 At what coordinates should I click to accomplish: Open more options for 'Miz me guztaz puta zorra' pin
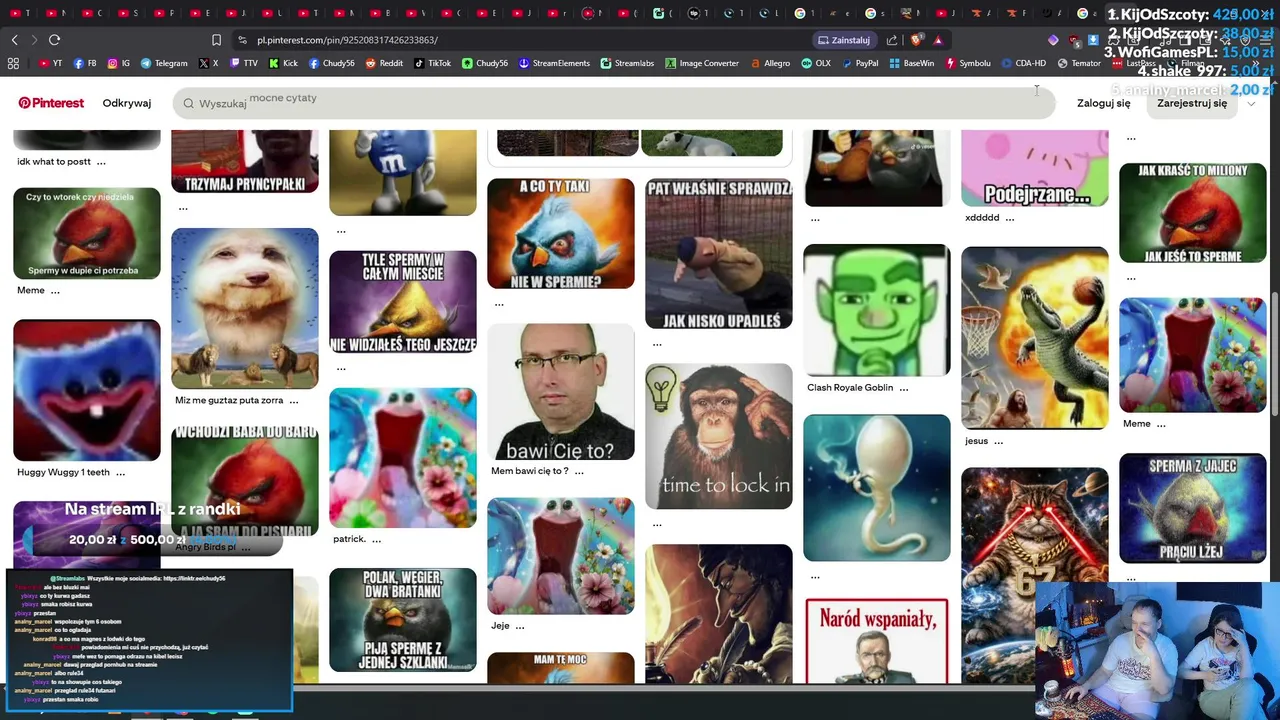[x=293, y=401]
